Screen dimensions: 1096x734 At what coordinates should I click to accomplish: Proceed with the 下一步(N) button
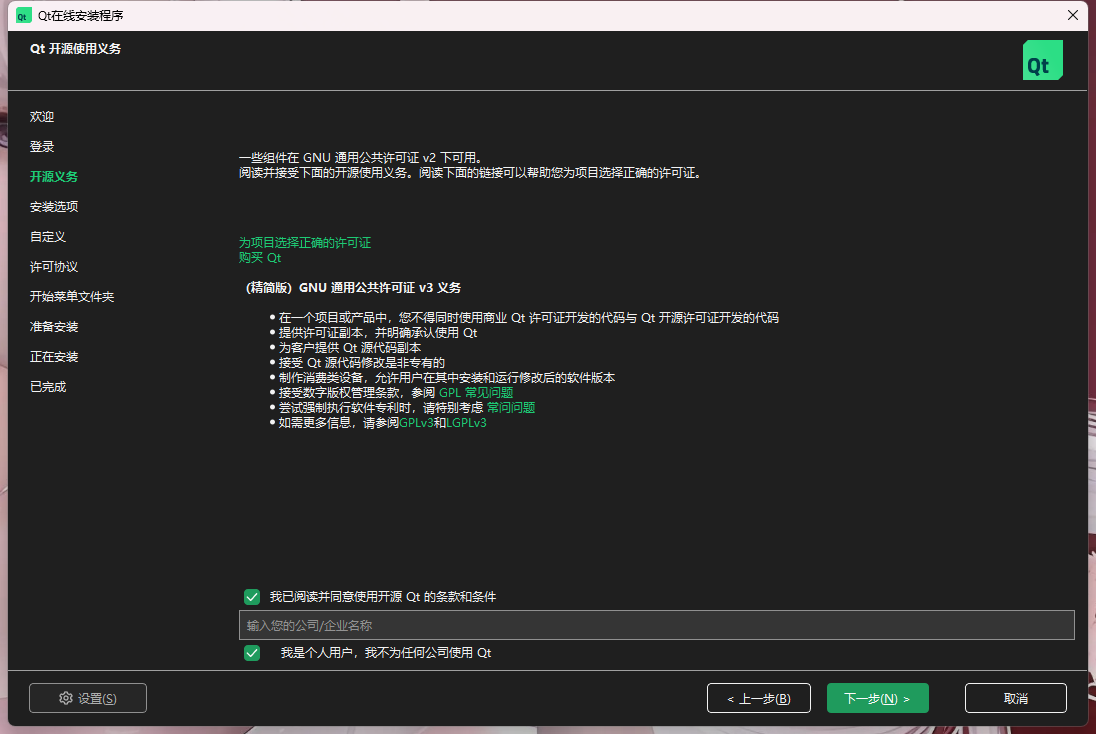pyautogui.click(x=877, y=698)
